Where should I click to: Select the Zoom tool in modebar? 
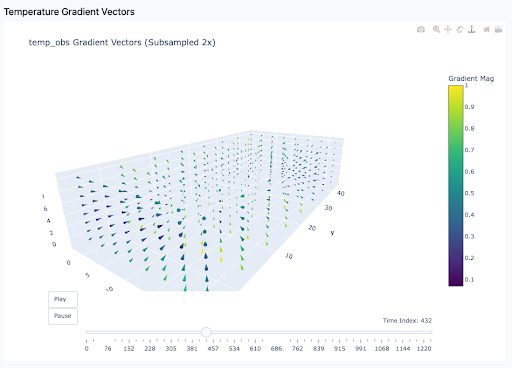tap(436, 29)
